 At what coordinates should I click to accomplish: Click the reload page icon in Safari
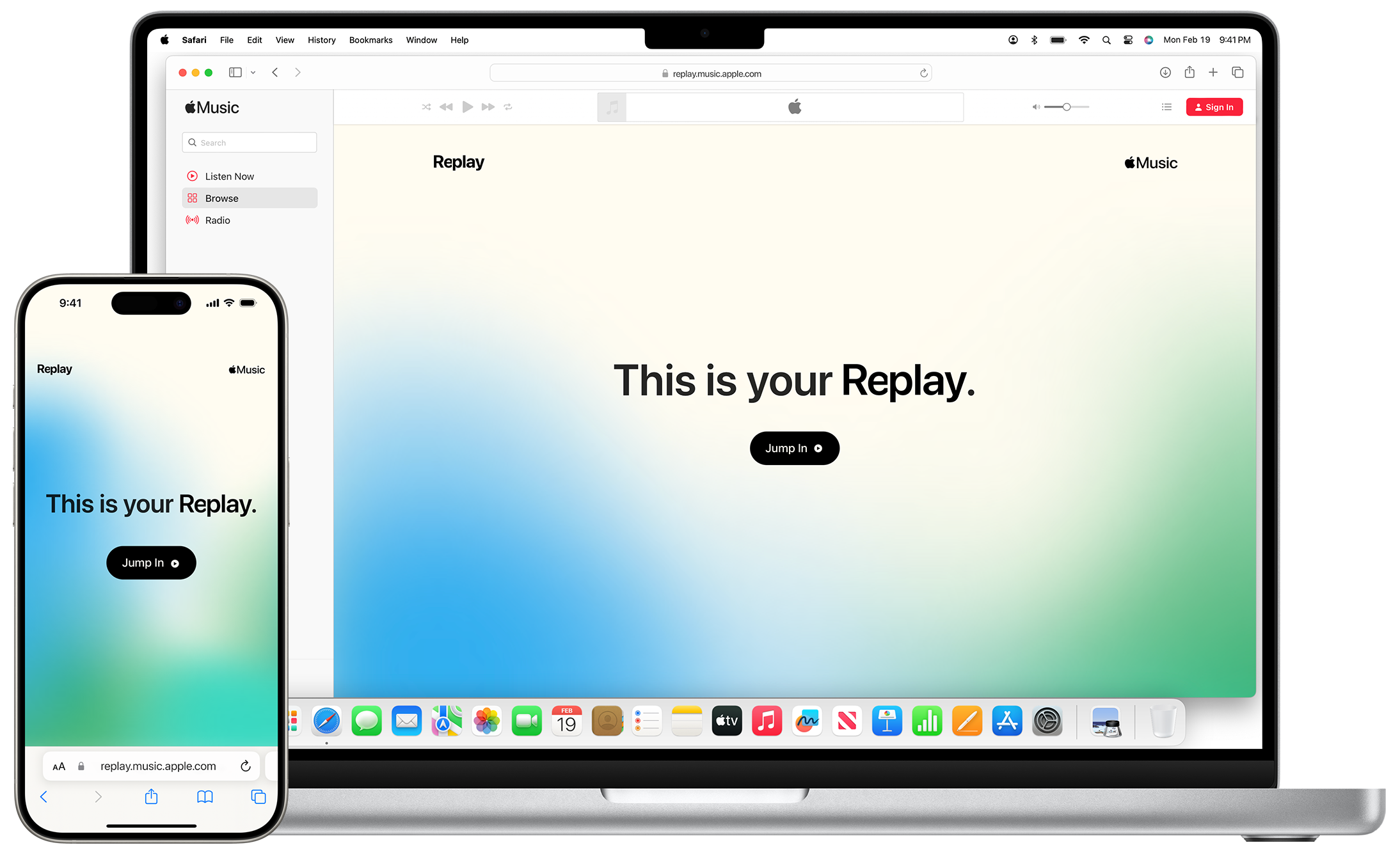(922, 73)
